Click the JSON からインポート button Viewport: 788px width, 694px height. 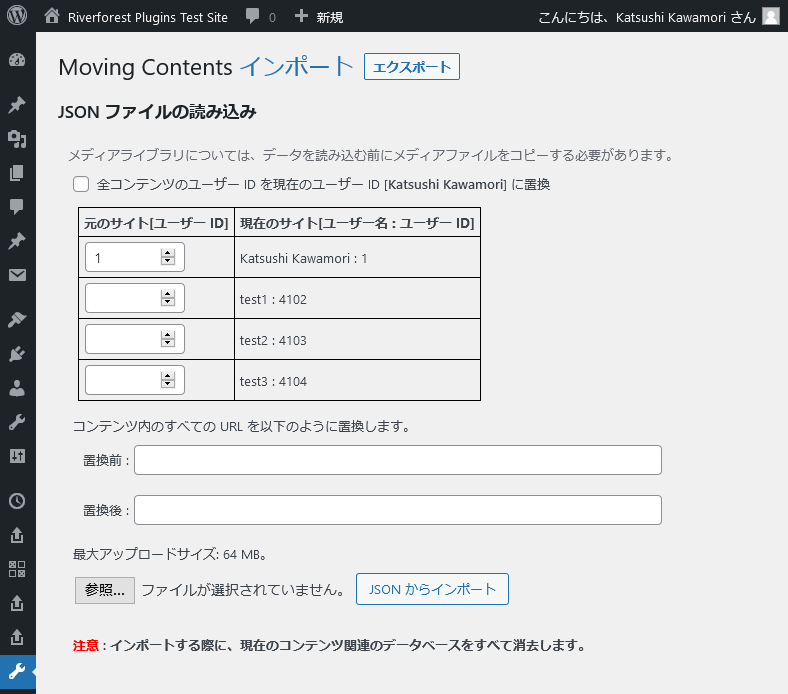pyautogui.click(x=432, y=589)
